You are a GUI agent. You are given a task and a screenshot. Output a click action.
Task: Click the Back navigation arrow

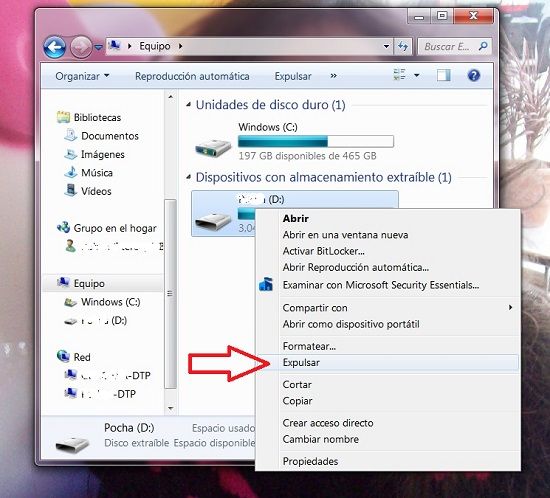(54, 47)
